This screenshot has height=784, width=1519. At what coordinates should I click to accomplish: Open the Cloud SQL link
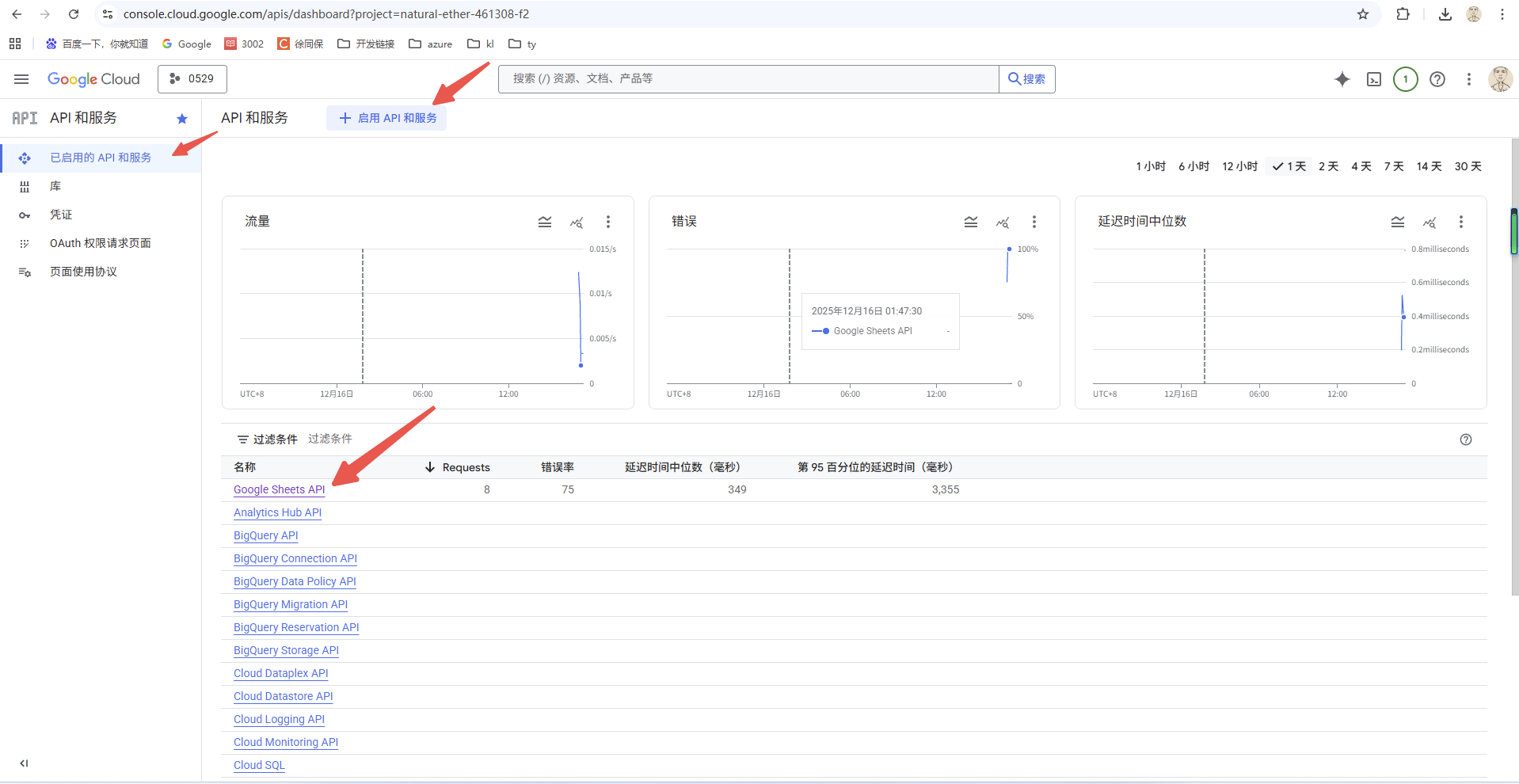pos(259,765)
